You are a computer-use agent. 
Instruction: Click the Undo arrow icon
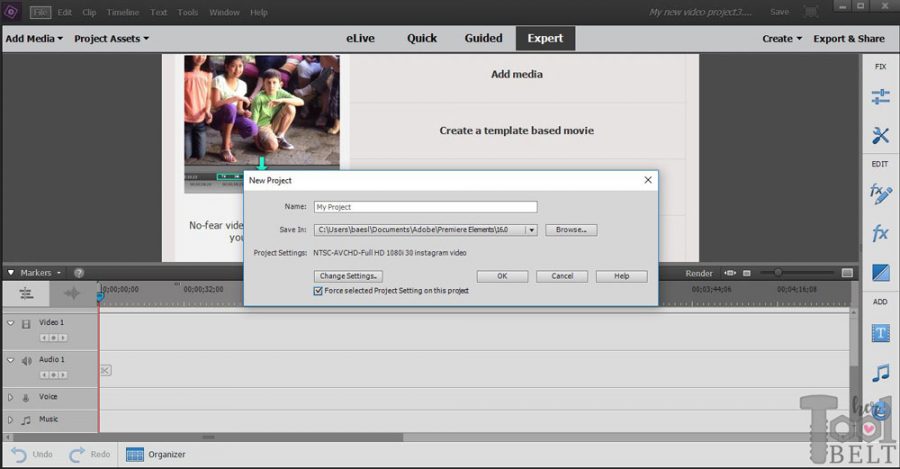click(x=19, y=455)
